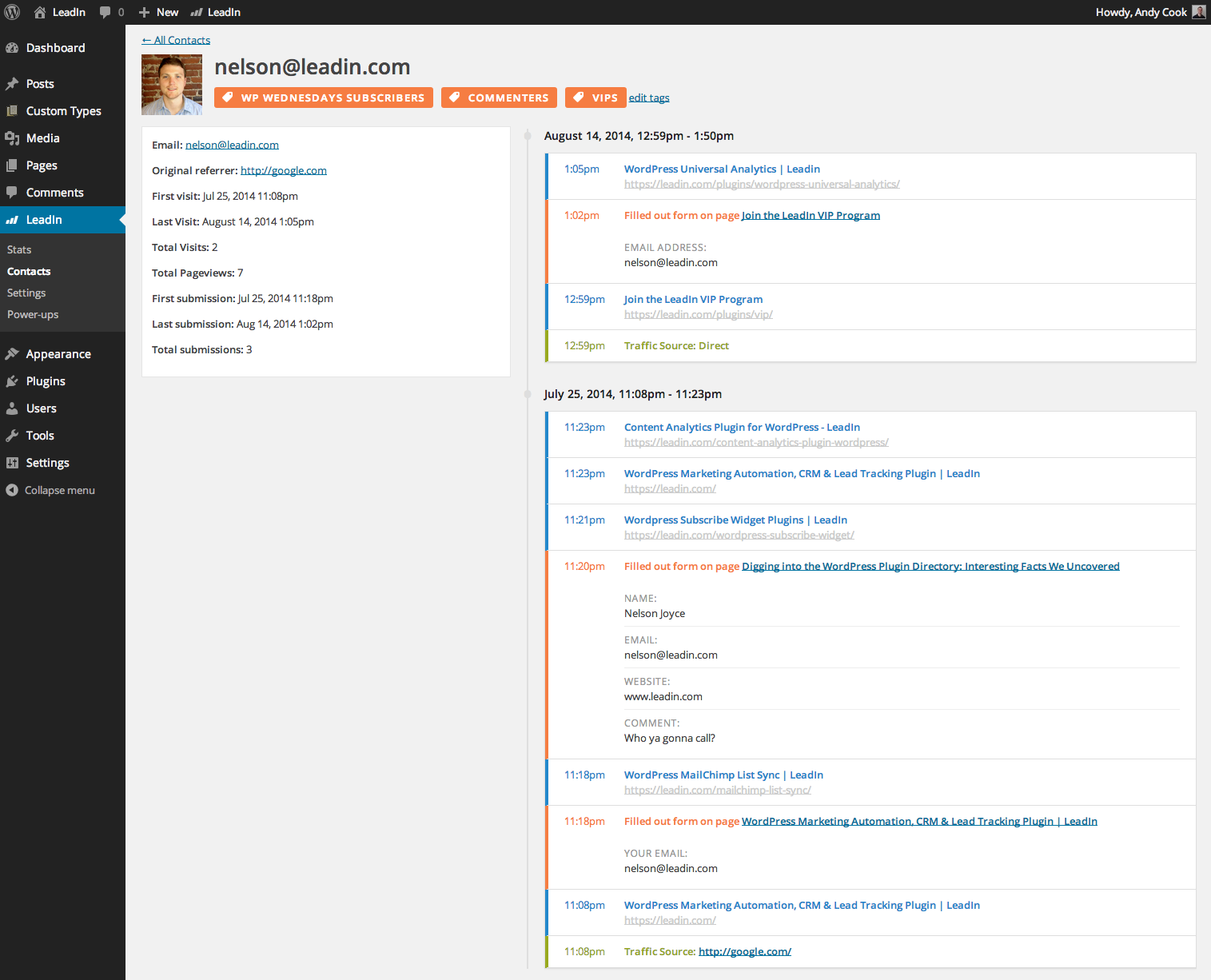Click the Posts pushpin icon

12,84
